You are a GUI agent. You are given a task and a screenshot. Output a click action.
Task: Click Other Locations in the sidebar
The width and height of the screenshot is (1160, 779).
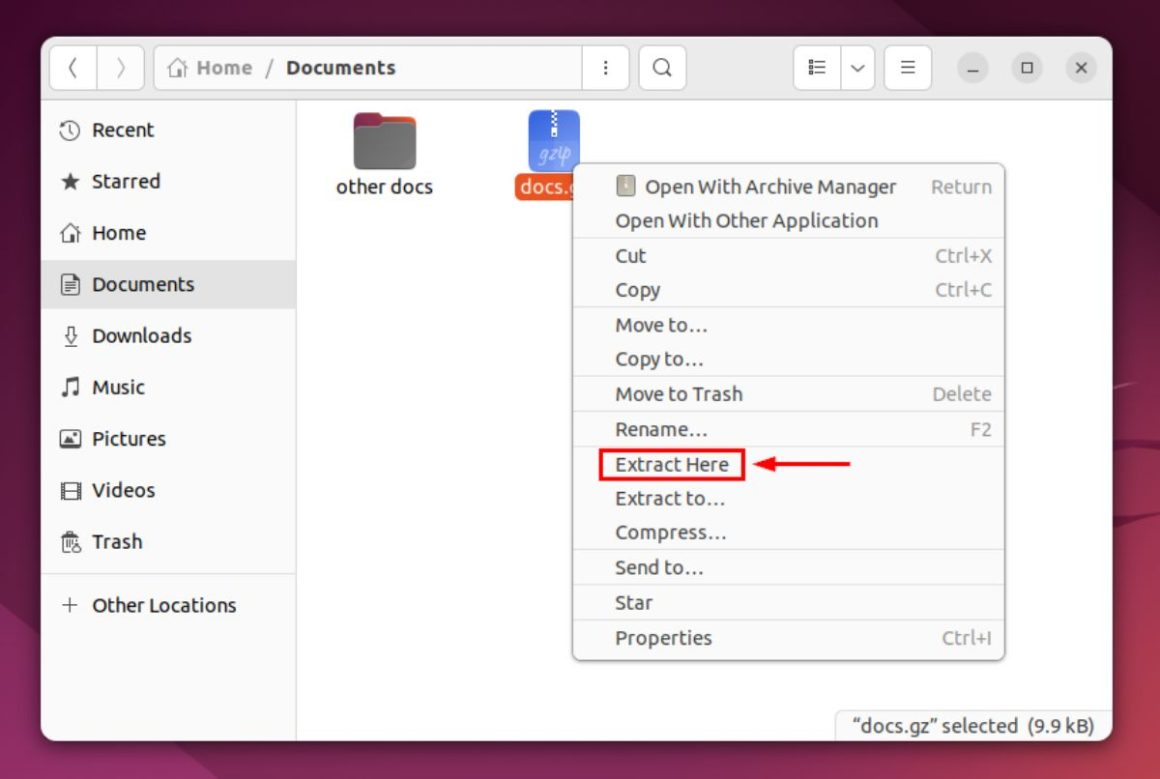[x=163, y=605]
